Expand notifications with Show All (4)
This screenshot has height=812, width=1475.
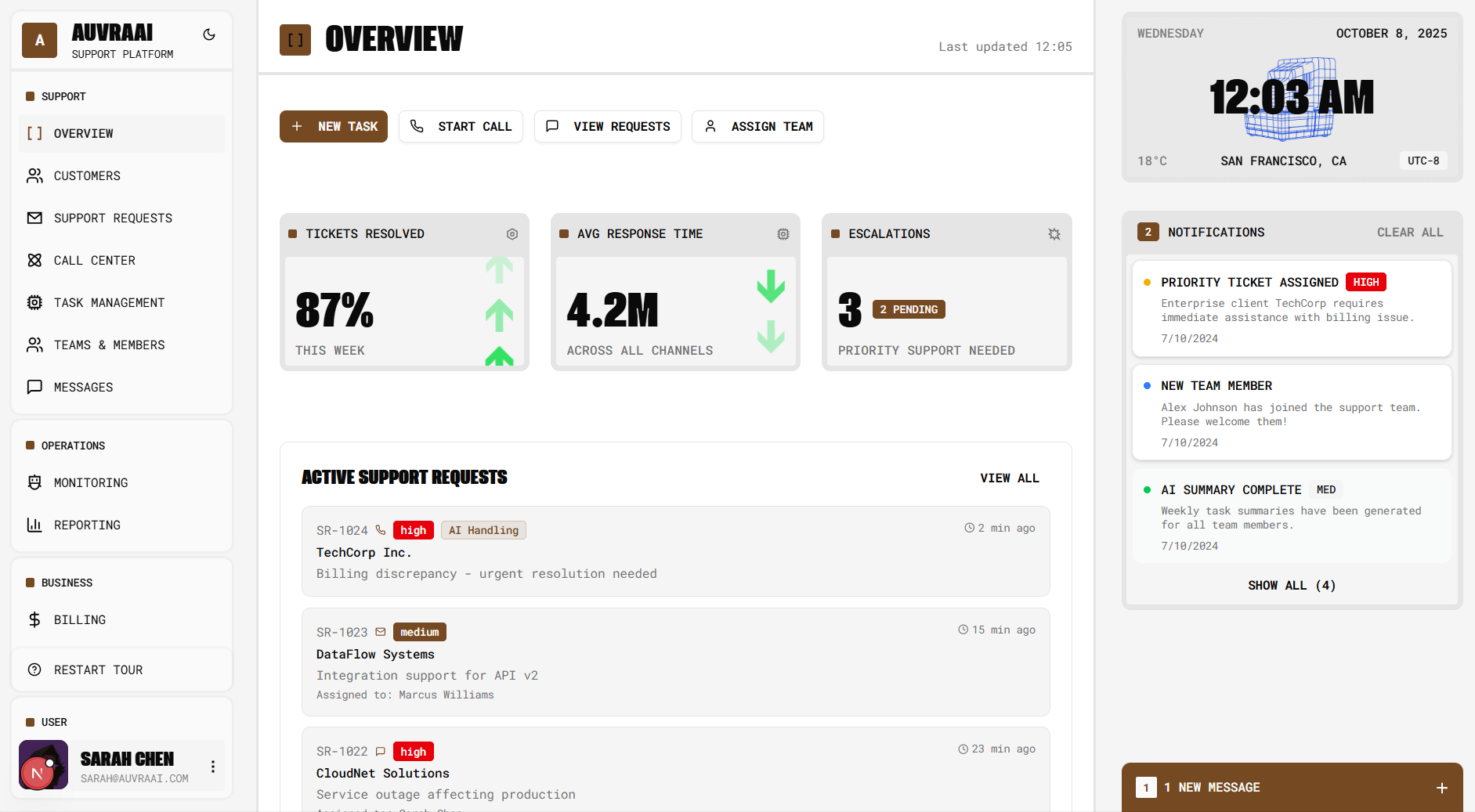click(1291, 585)
